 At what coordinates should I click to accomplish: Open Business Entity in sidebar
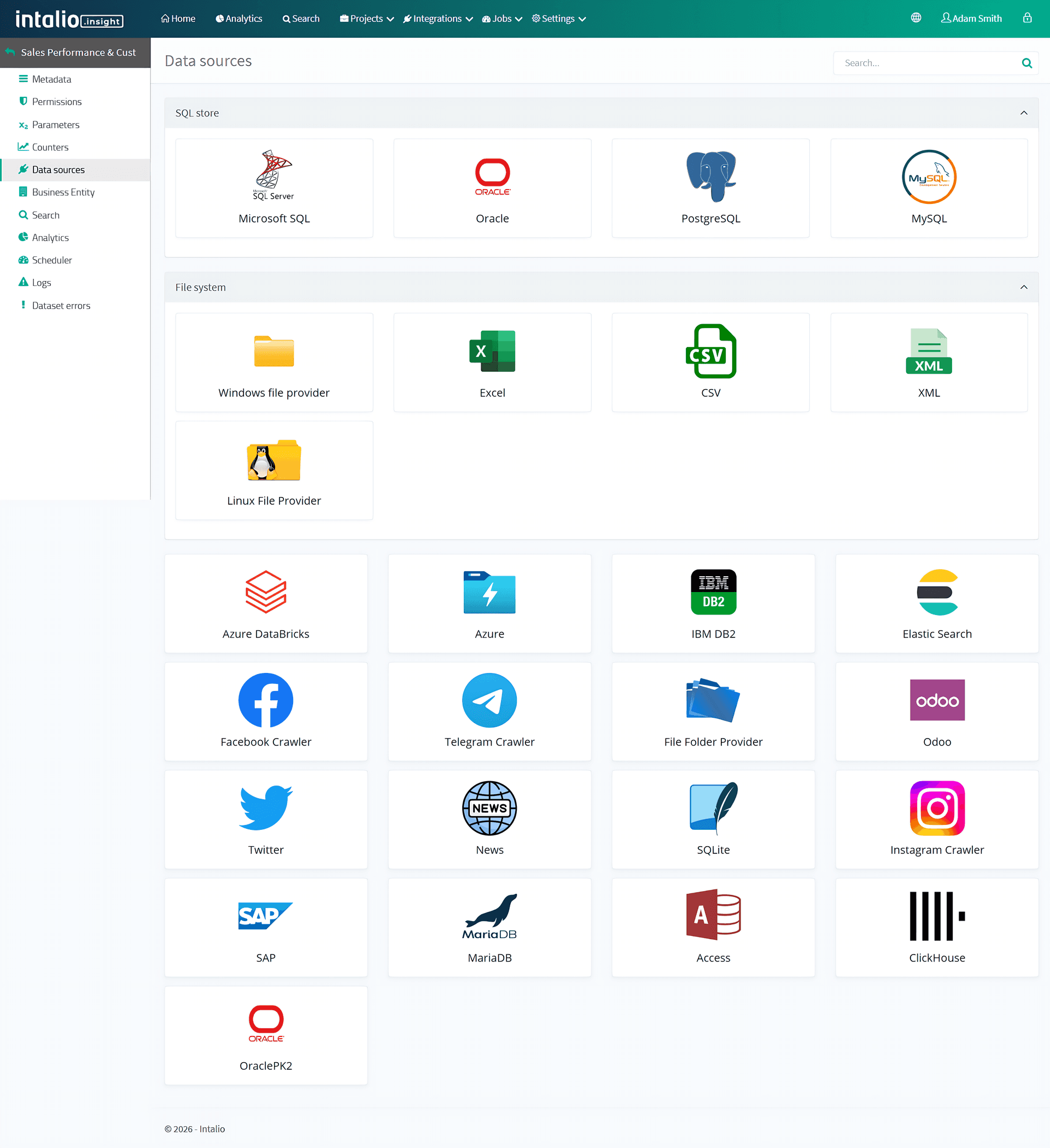click(75, 192)
